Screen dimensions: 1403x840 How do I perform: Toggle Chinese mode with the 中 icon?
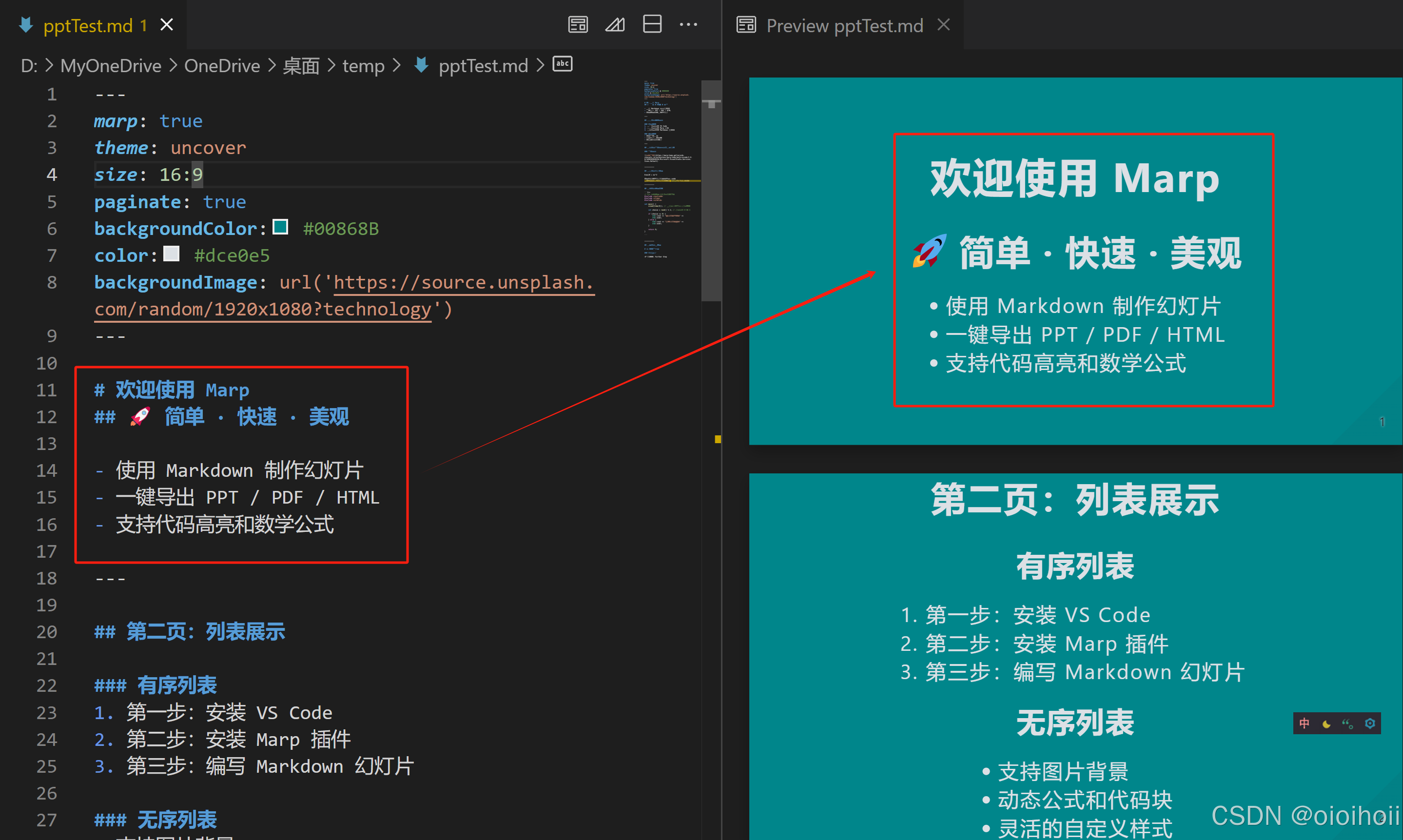[1305, 723]
